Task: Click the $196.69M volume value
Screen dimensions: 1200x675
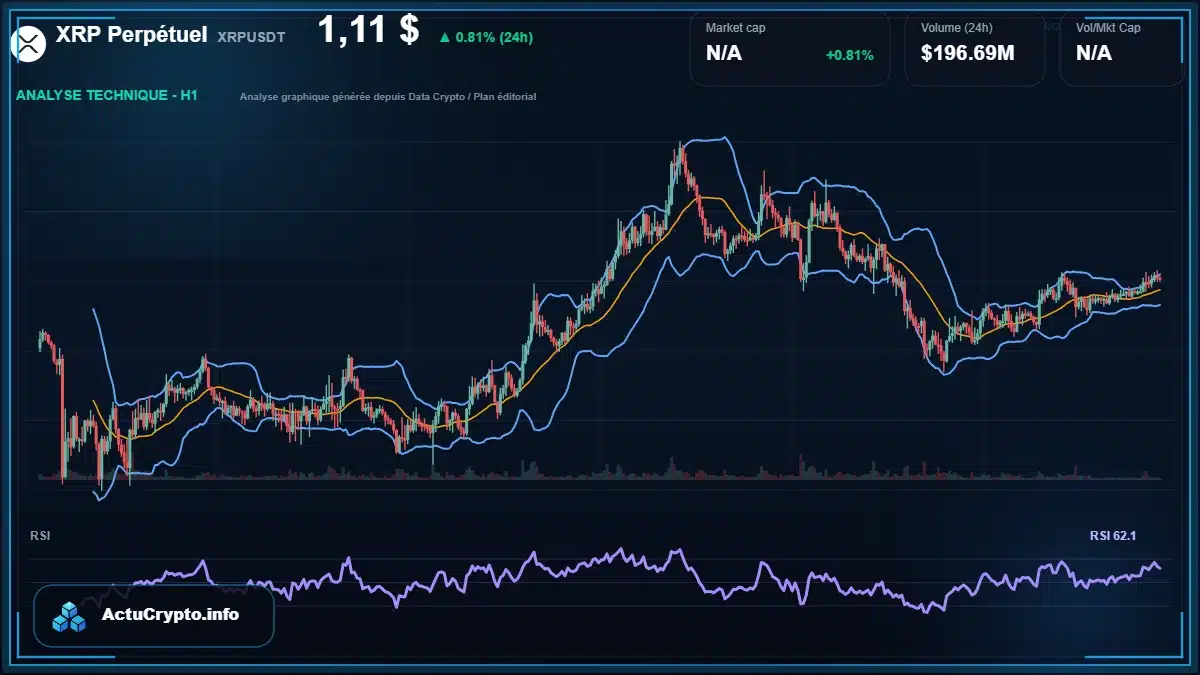Action: pos(968,53)
